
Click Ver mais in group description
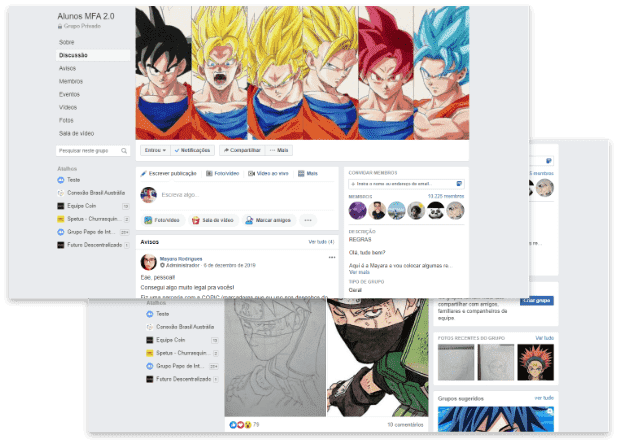click(359, 272)
